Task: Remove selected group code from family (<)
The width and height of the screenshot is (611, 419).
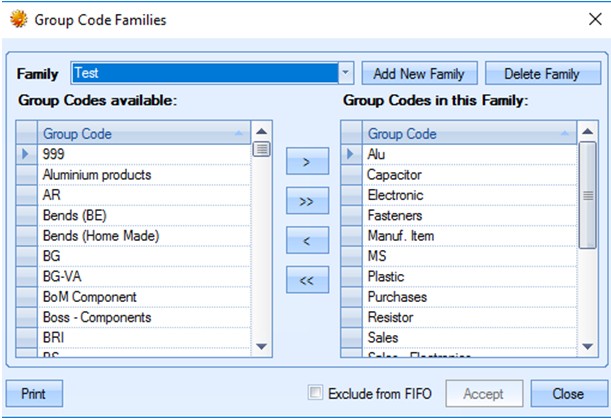Action: 307,241
